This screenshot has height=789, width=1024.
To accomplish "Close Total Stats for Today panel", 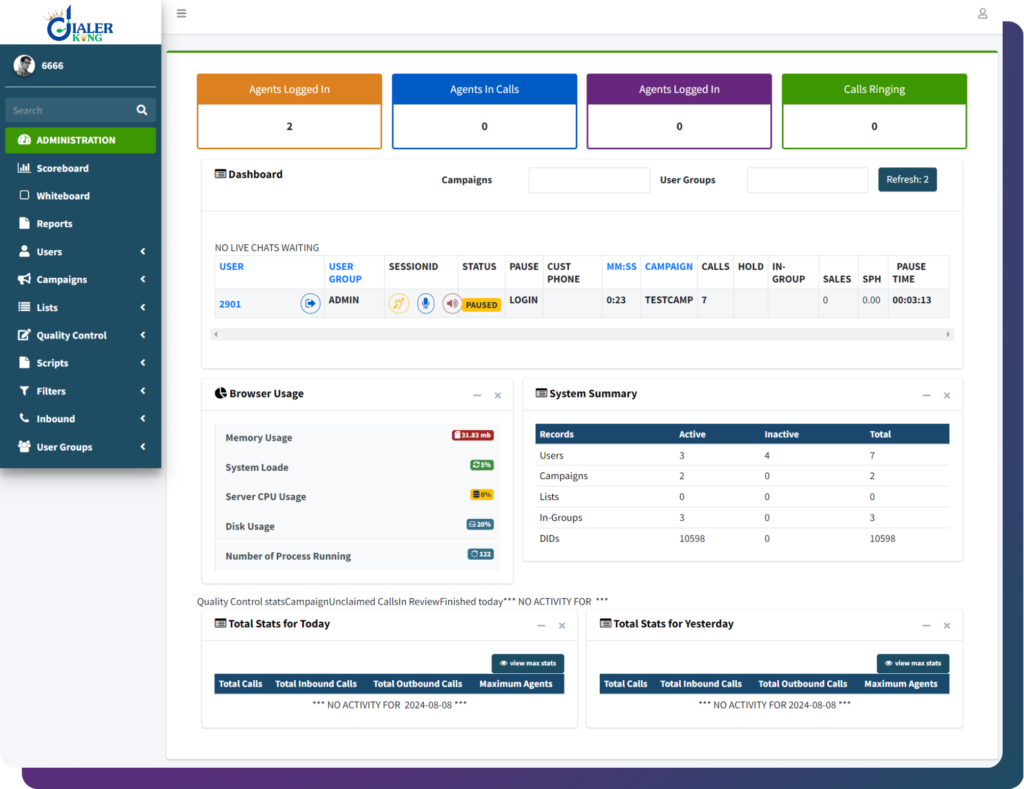I will pyautogui.click(x=562, y=626).
